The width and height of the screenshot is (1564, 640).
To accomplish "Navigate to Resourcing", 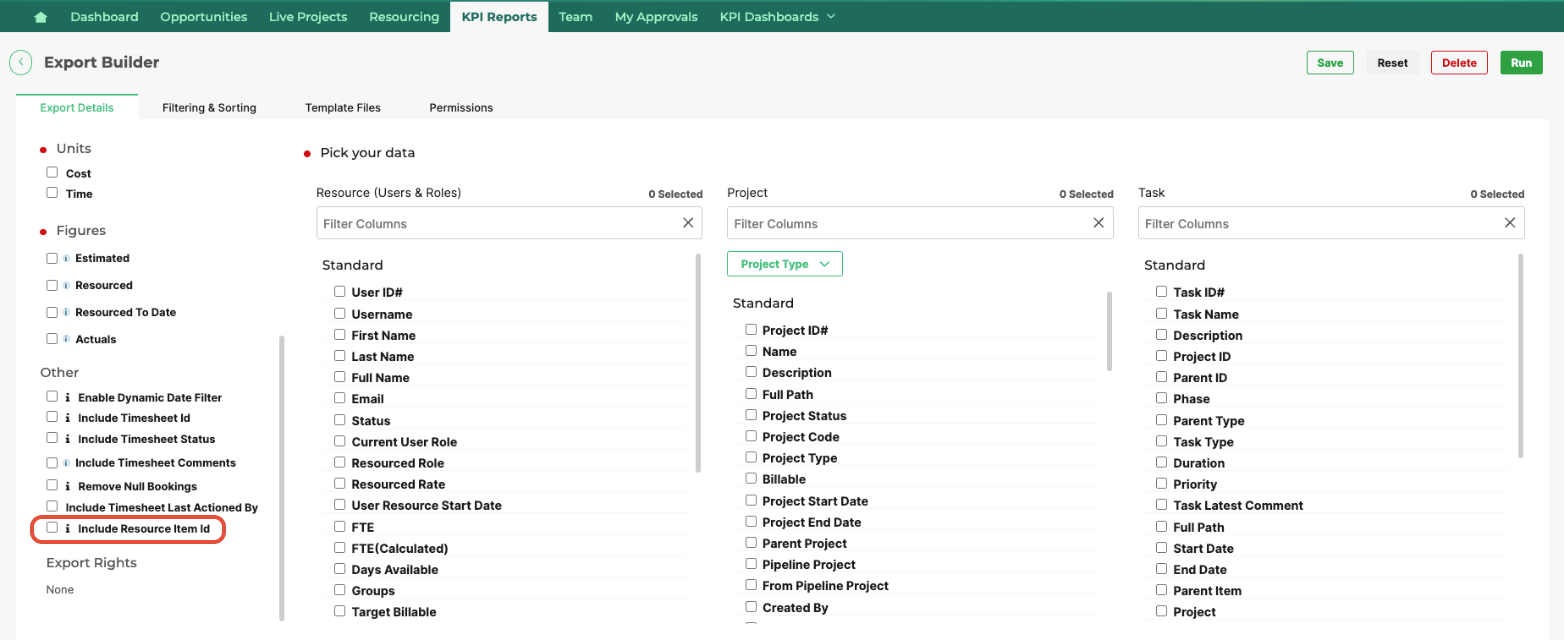I will pos(404,17).
